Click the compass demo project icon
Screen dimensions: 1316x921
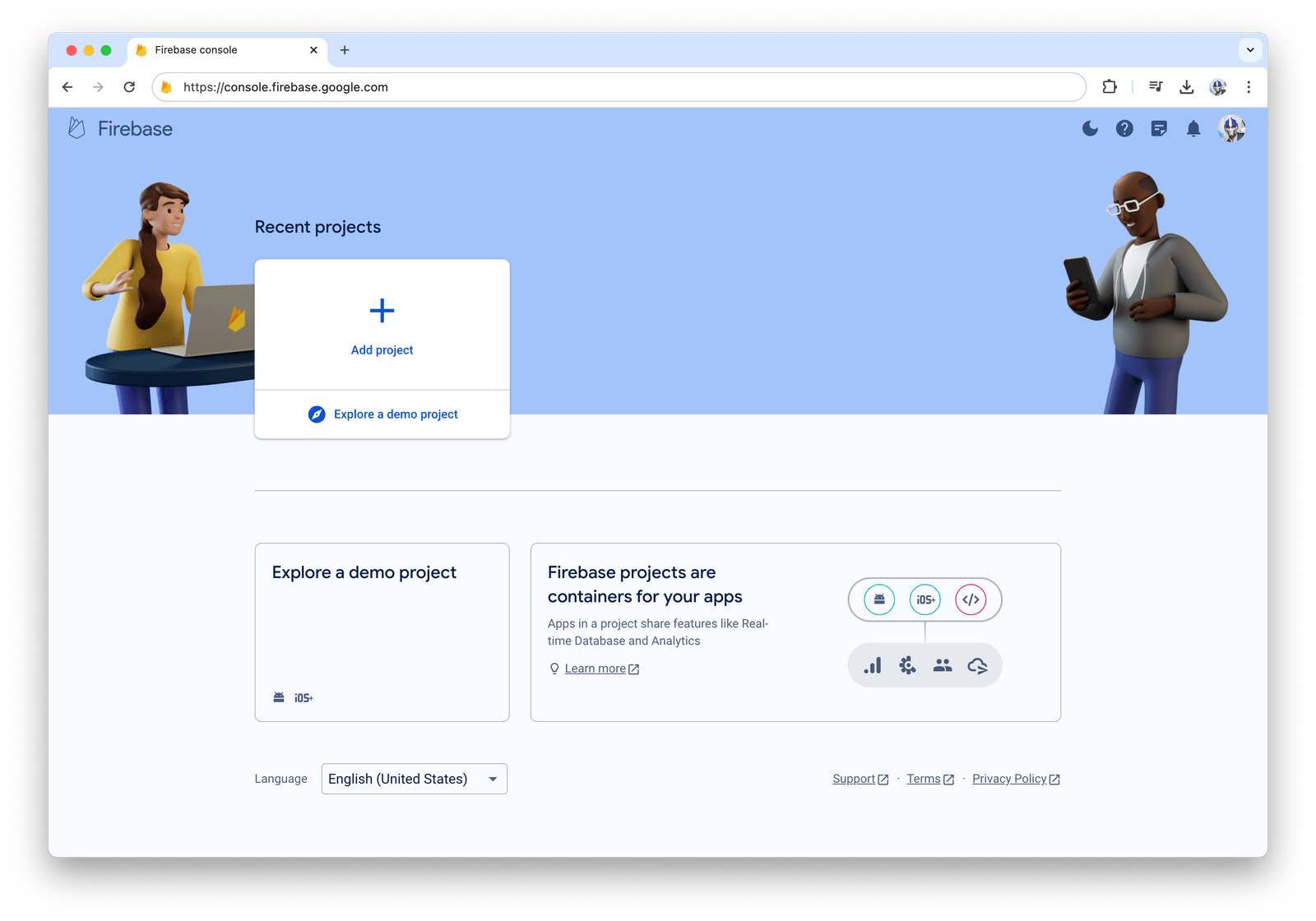317,414
